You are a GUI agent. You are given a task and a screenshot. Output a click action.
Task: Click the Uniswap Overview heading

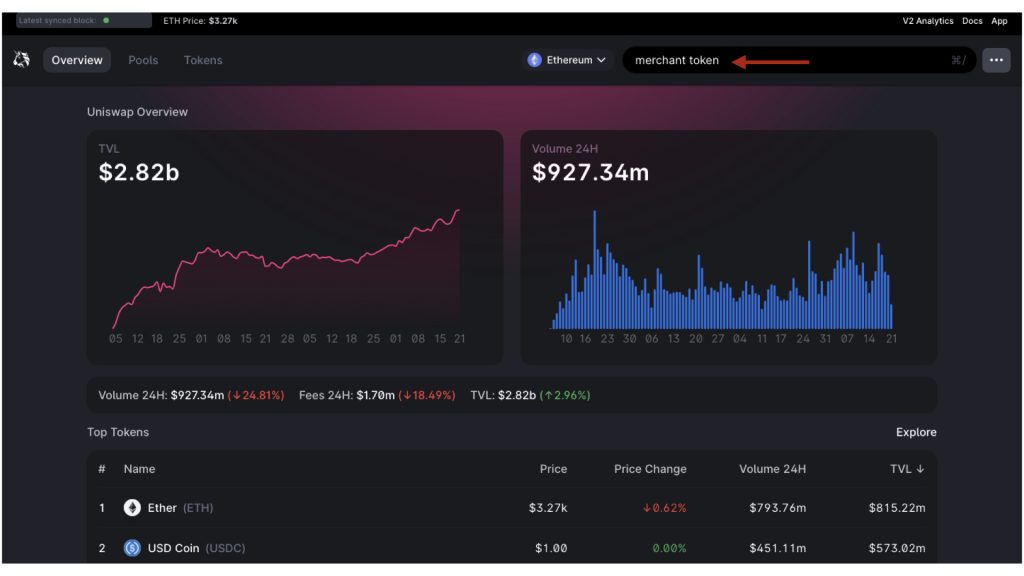click(x=137, y=112)
